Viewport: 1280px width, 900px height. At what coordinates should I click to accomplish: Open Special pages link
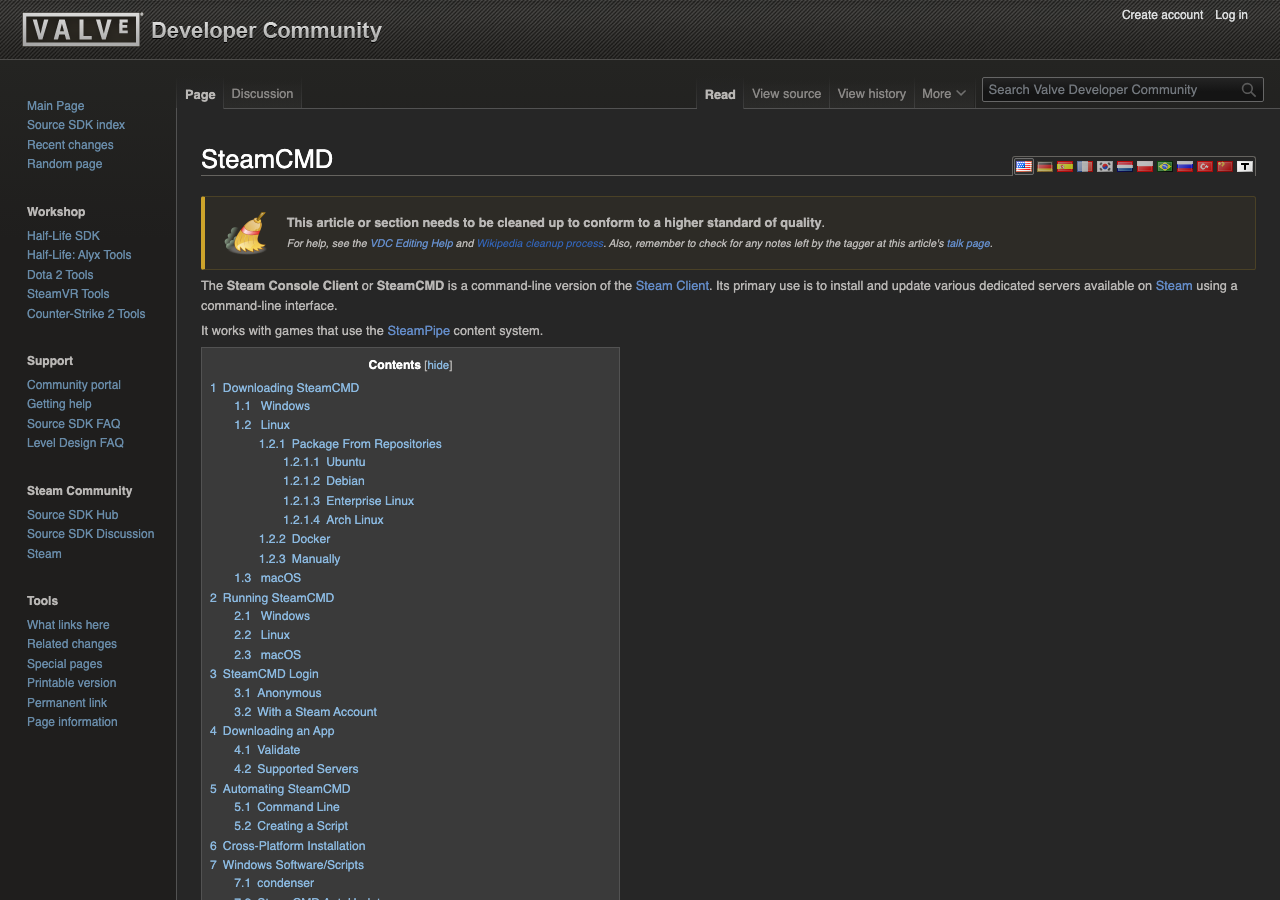click(64, 664)
